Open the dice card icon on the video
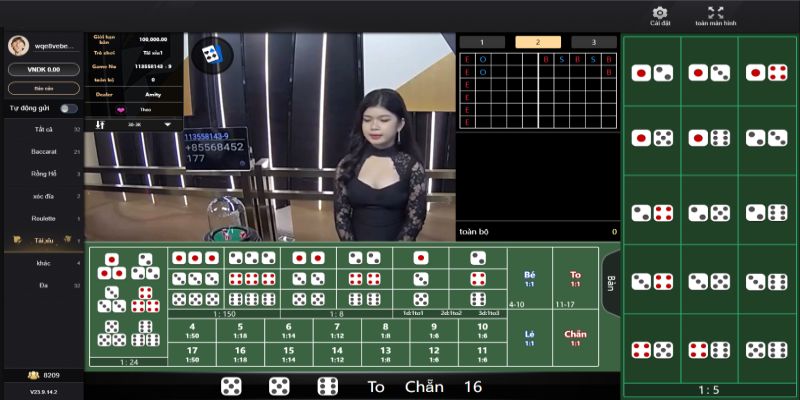Screen dimensions: 800x400 211,54
